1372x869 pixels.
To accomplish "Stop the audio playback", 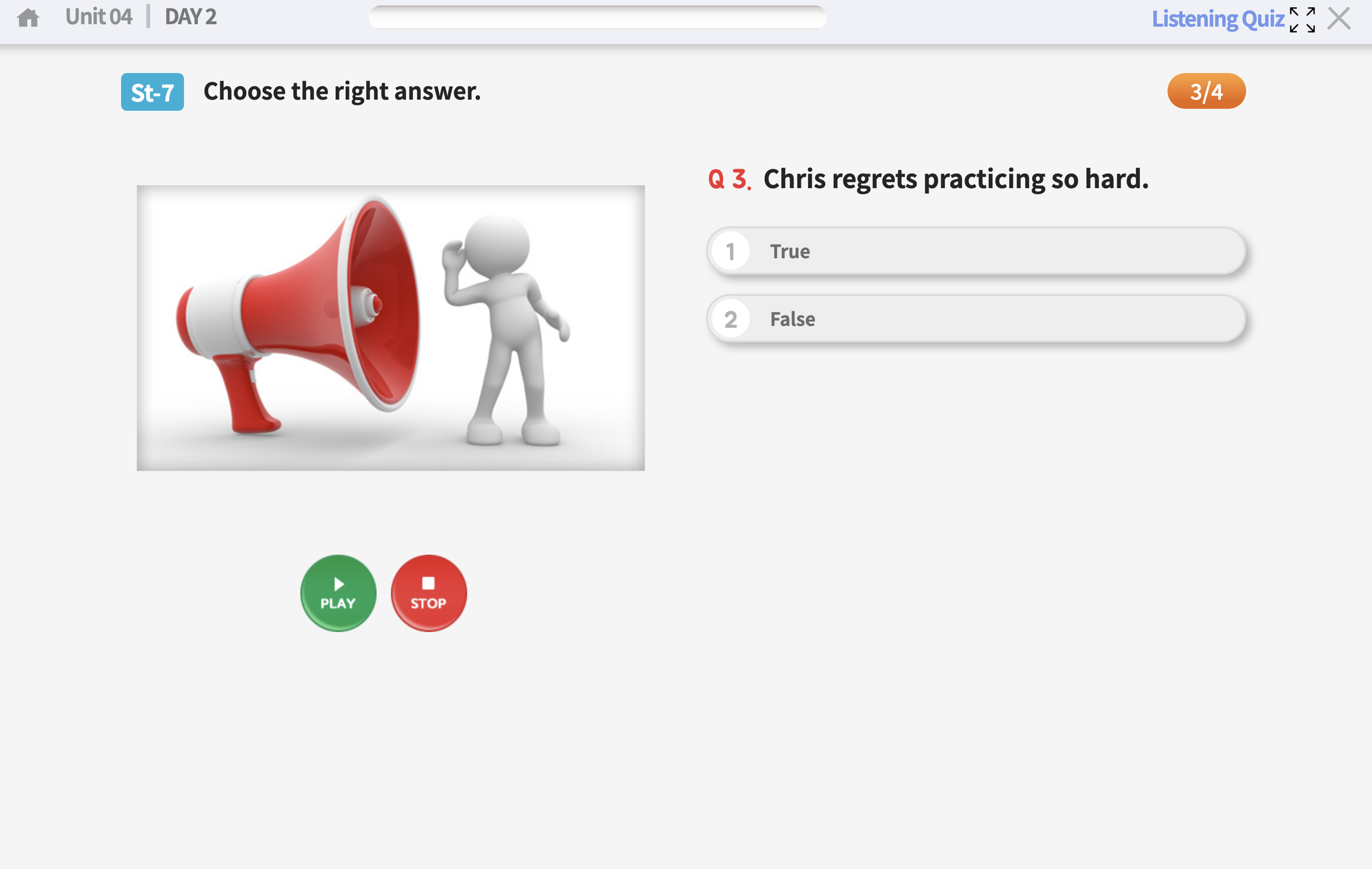I will (429, 593).
